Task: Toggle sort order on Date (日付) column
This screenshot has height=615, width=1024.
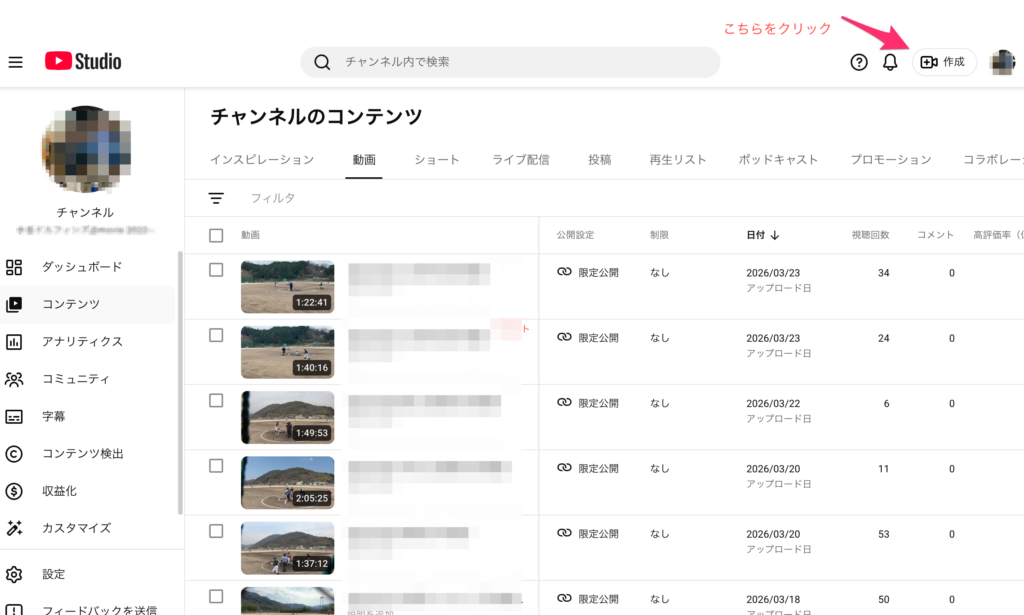Action: coord(762,235)
